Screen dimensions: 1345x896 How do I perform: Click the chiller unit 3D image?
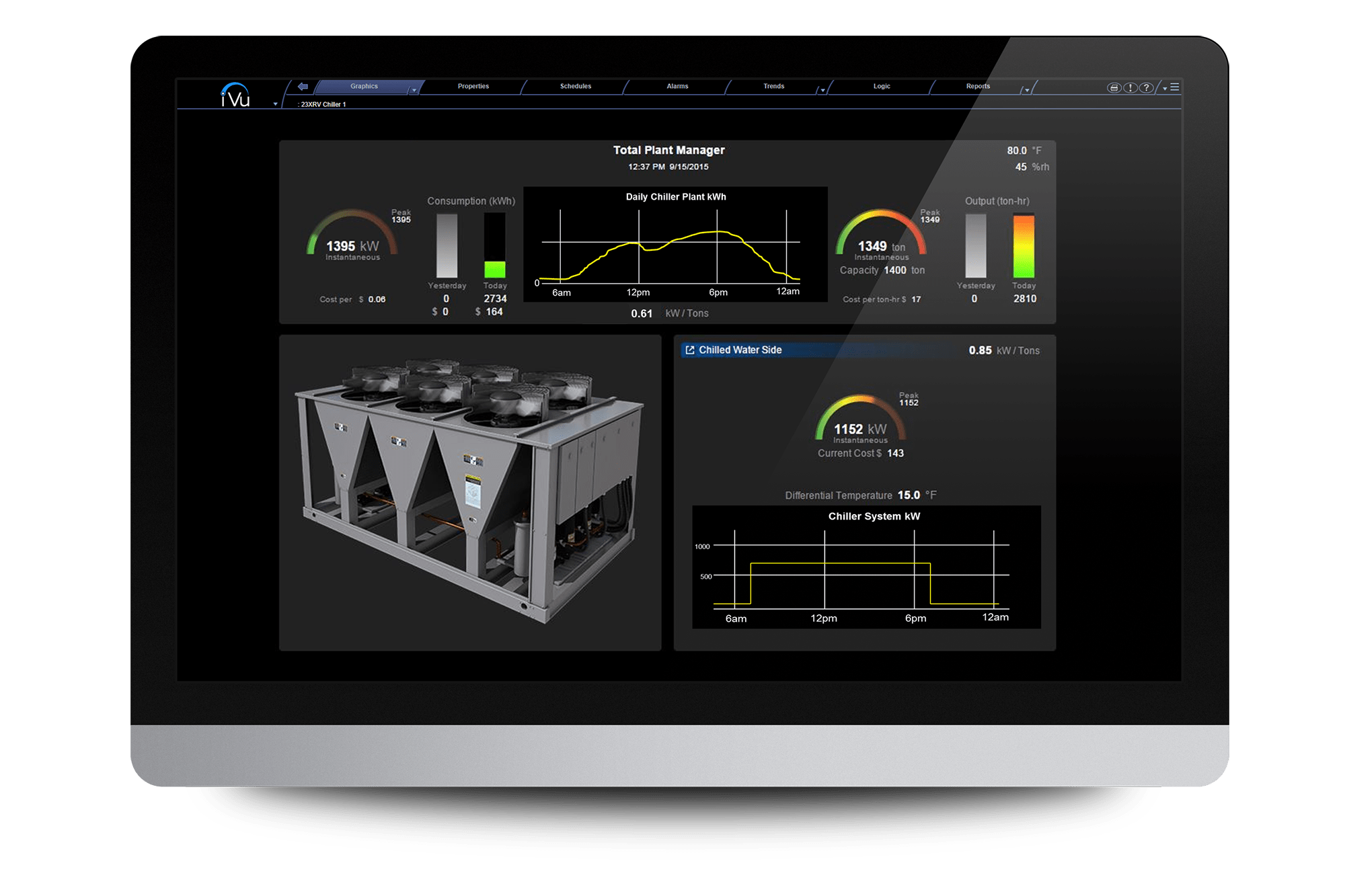(470, 491)
